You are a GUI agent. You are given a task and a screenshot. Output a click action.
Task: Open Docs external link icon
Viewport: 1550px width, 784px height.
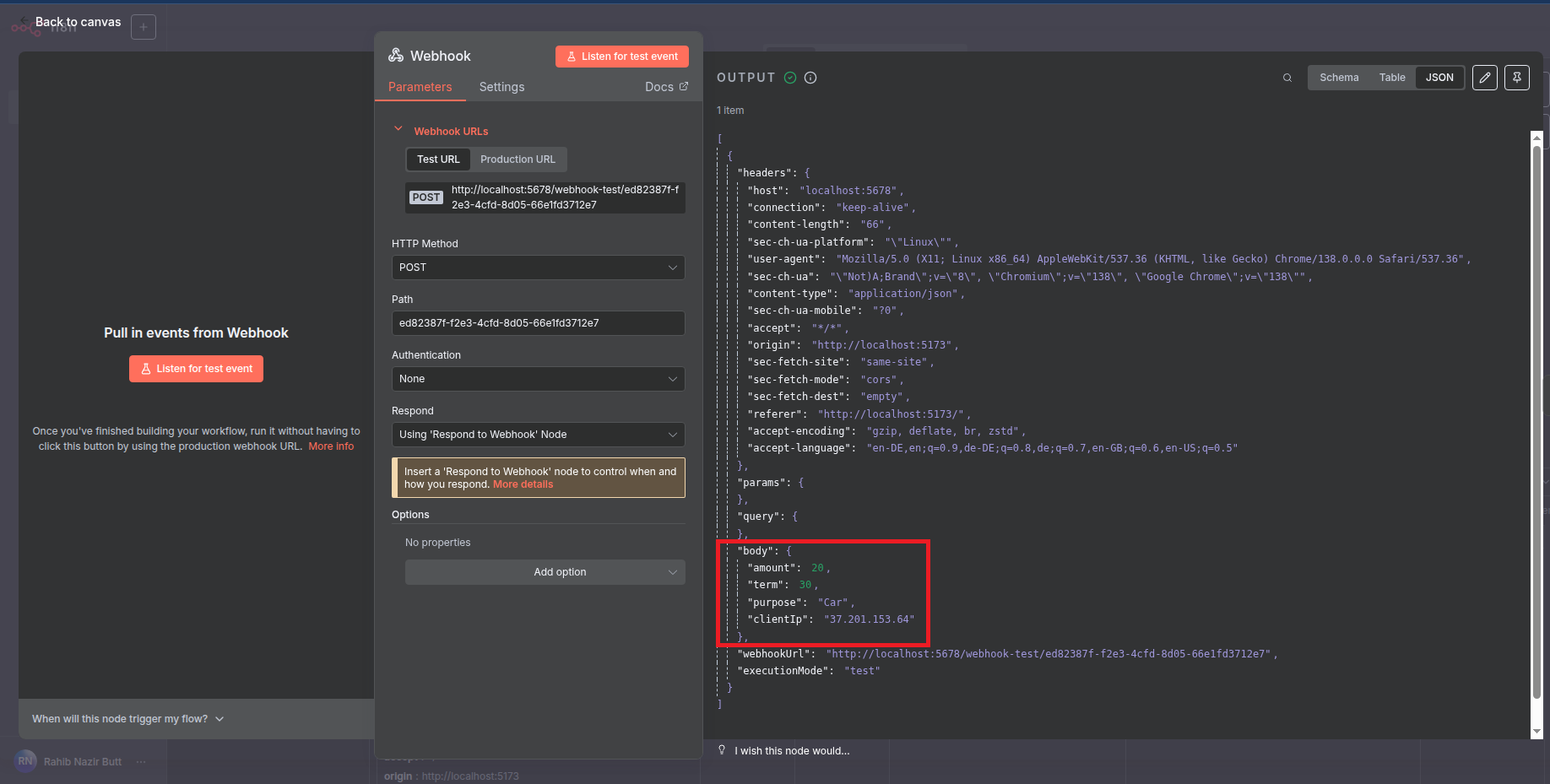click(684, 87)
